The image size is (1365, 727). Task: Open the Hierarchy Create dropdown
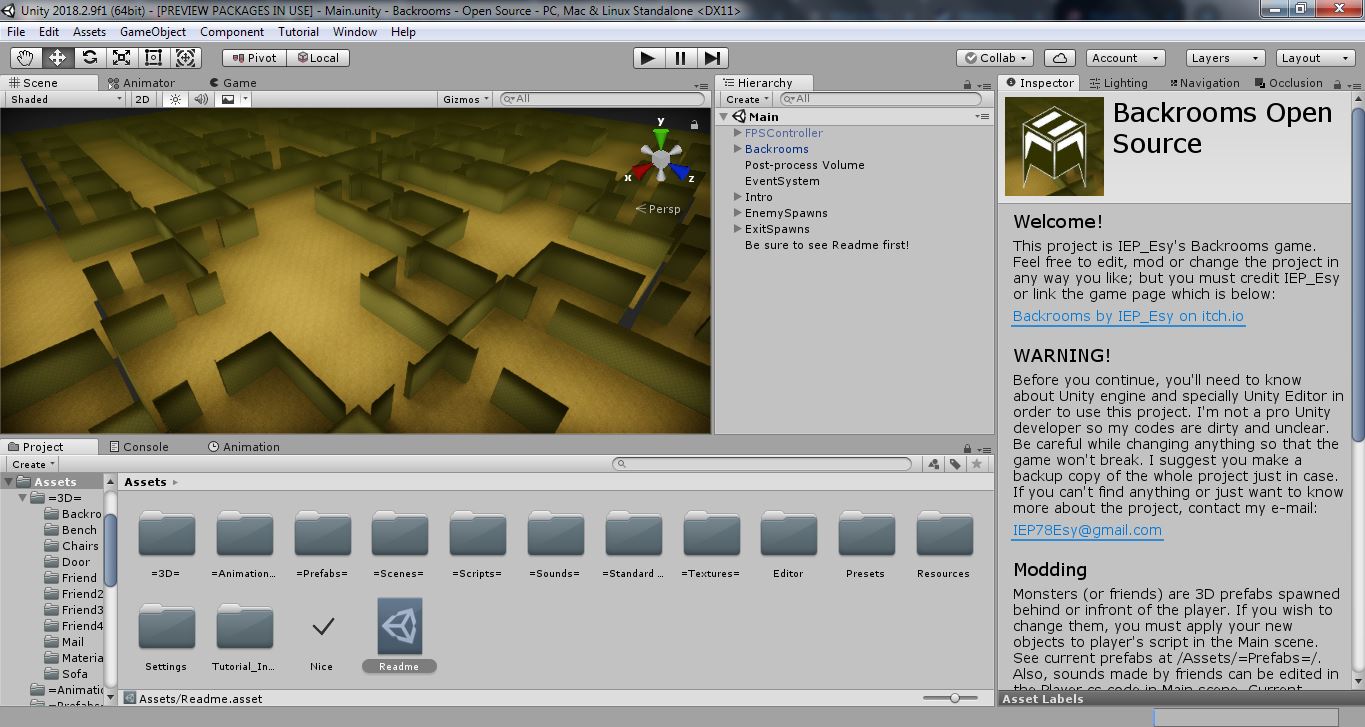[x=747, y=99]
